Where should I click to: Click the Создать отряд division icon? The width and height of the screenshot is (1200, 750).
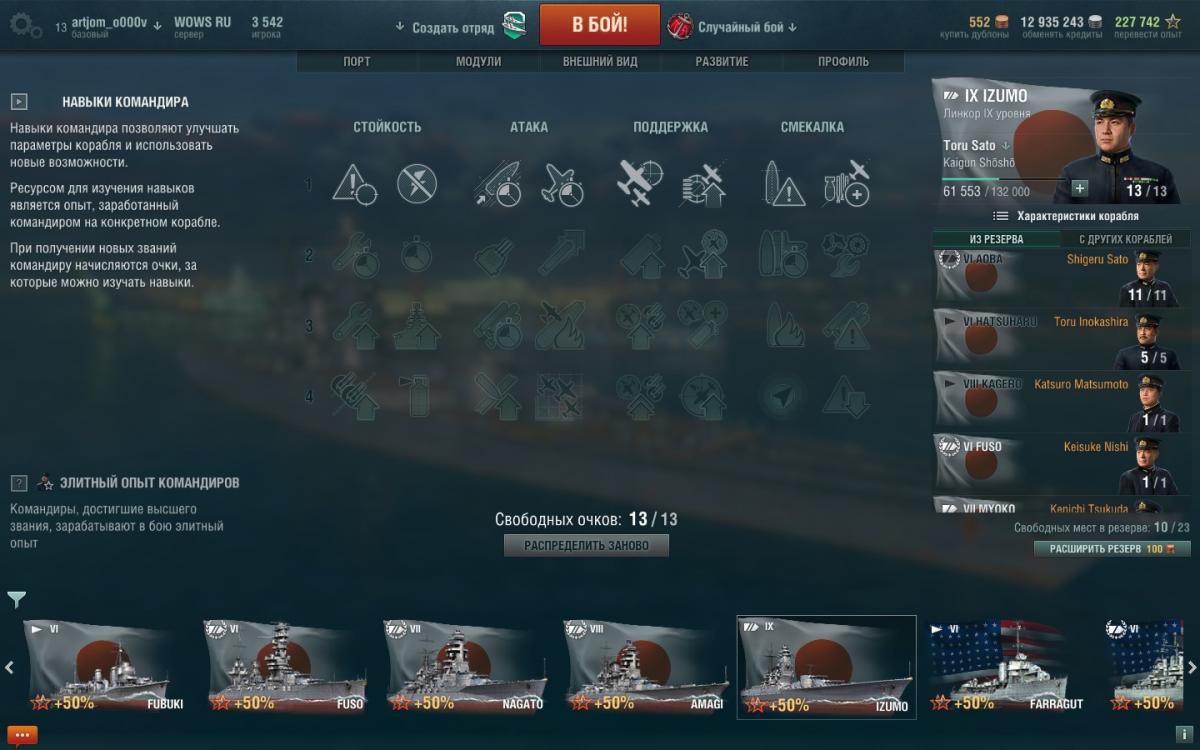coord(514,26)
